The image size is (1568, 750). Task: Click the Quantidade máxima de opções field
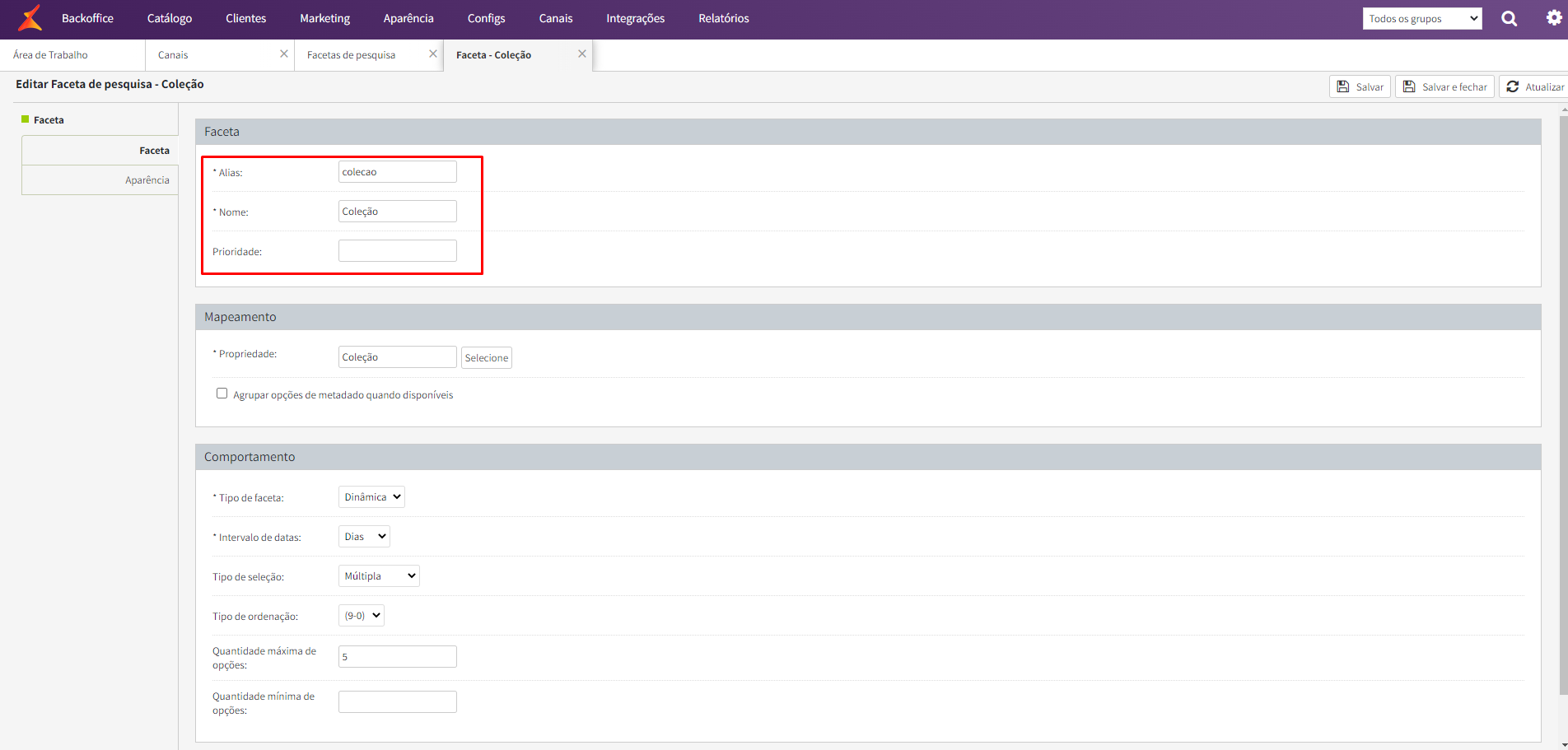click(x=398, y=656)
